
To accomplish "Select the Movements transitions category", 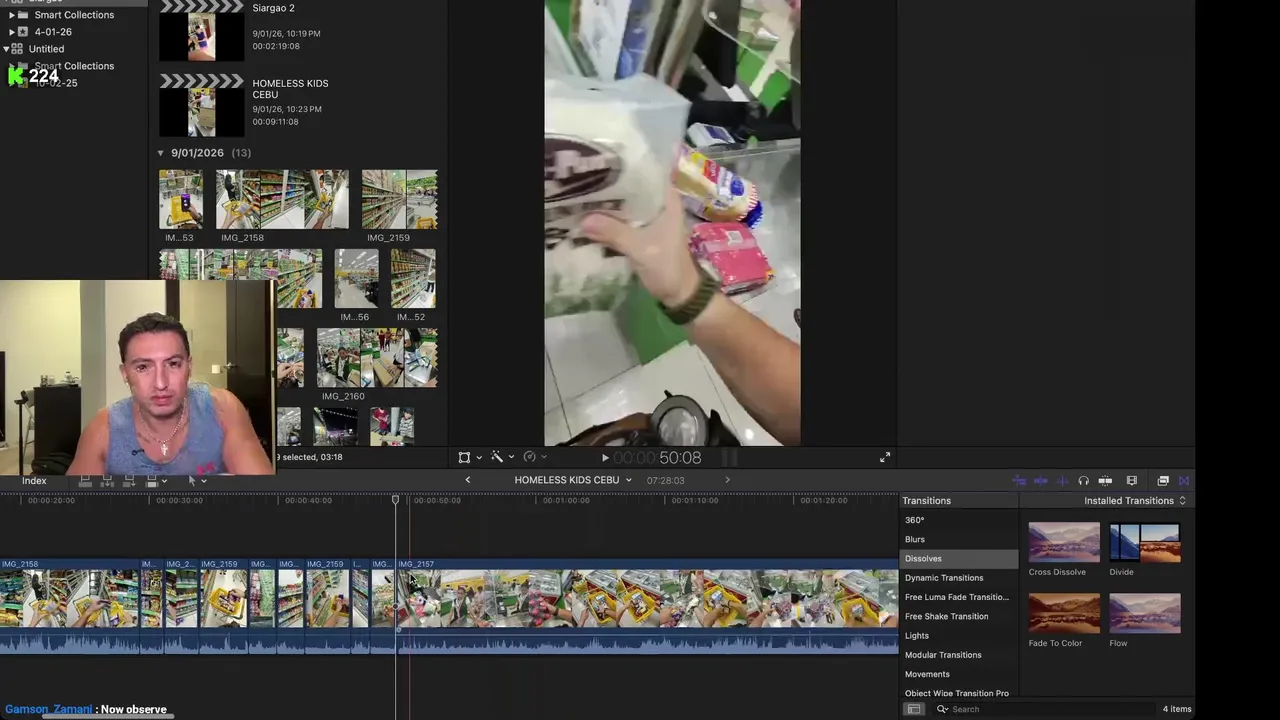I will point(927,674).
